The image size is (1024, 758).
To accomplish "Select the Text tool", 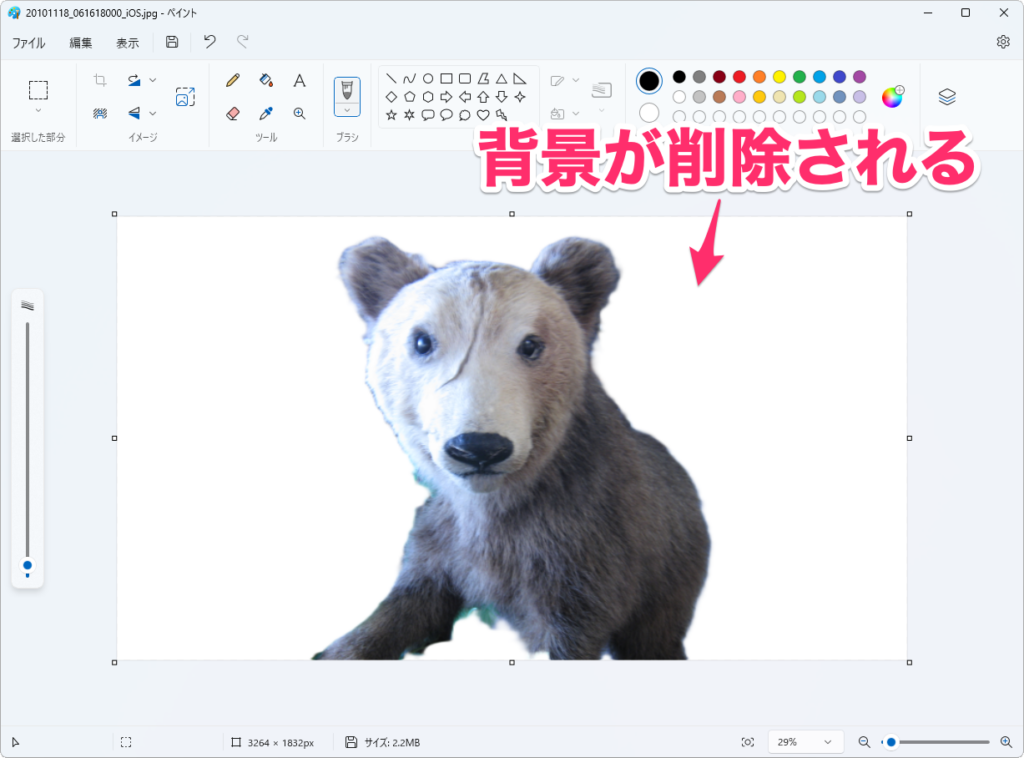I will click(299, 80).
